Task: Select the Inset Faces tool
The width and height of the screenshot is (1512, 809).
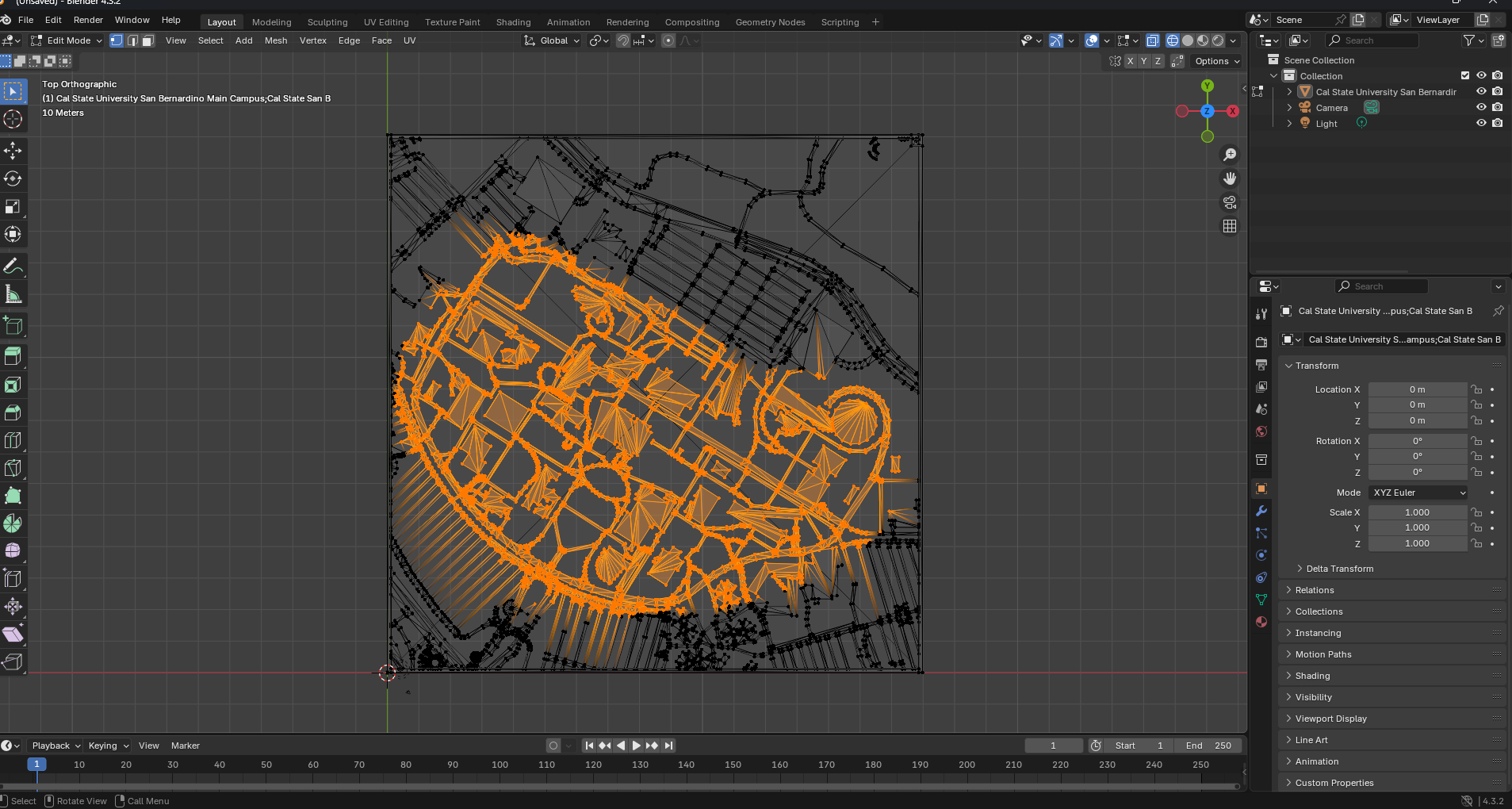Action: tap(13, 385)
